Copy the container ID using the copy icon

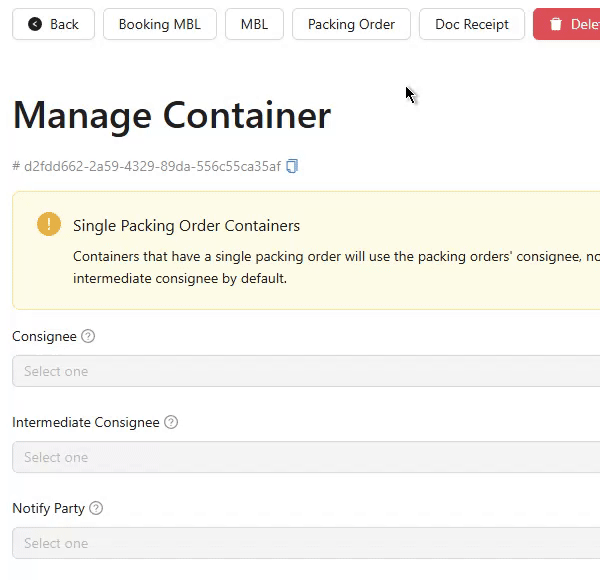coord(292,166)
